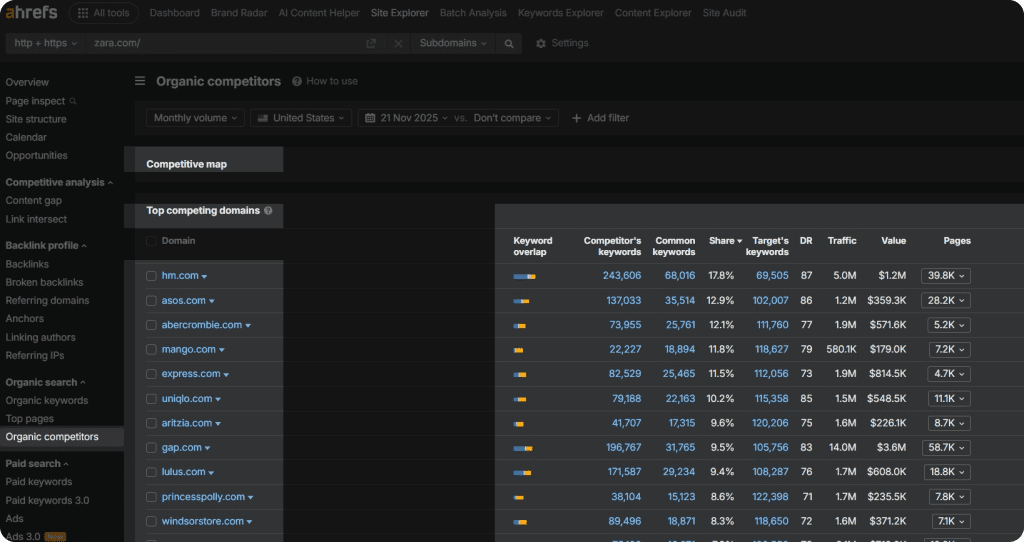Open the Don't compare dropdown

pyautogui.click(x=513, y=118)
